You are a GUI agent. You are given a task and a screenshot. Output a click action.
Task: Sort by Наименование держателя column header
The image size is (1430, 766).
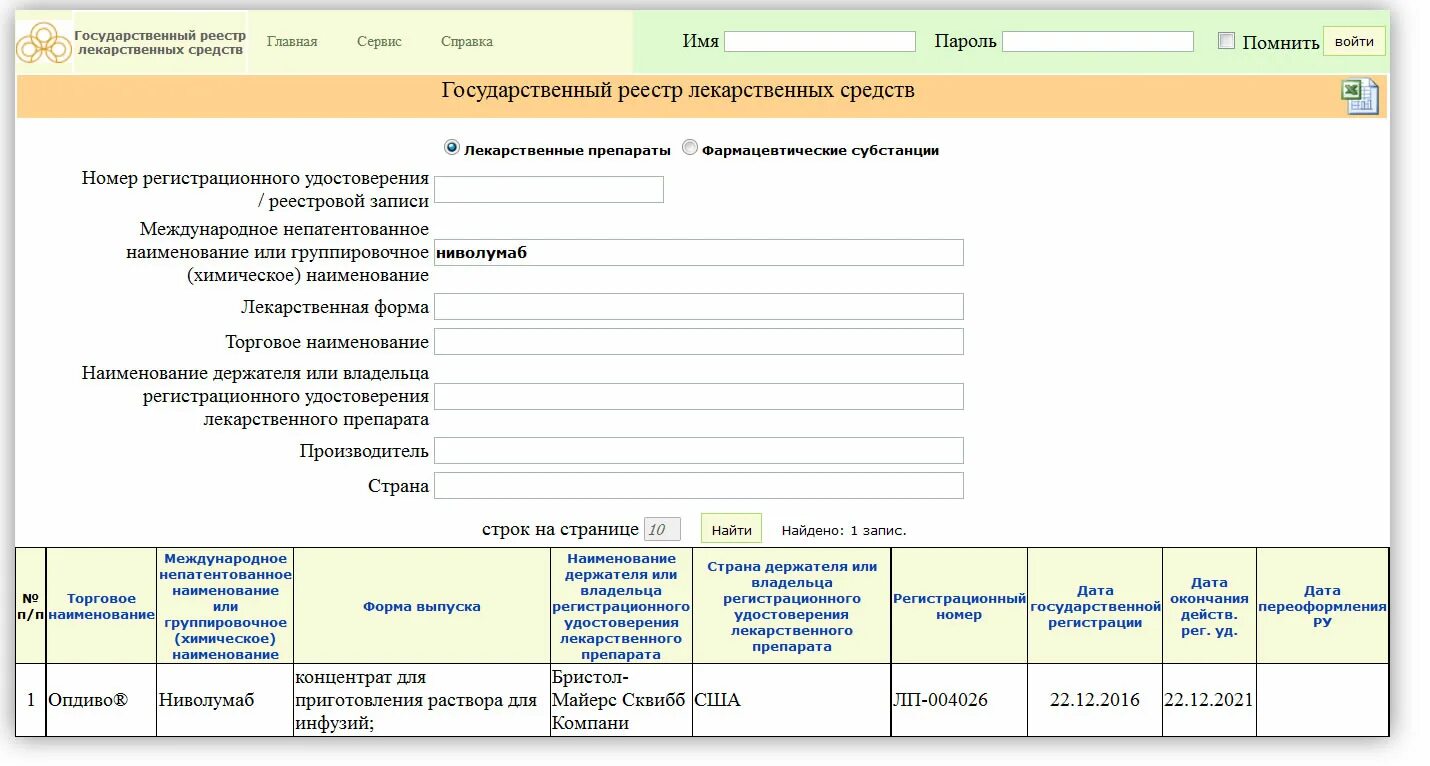click(x=621, y=606)
